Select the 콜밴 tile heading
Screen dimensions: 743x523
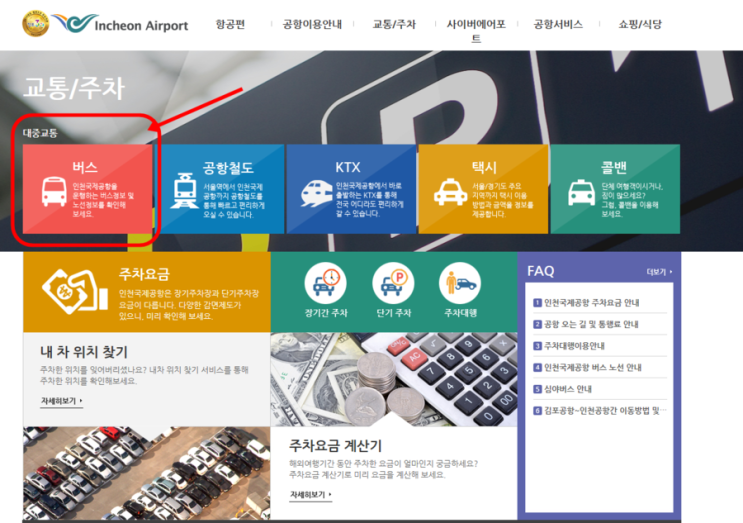pos(614,167)
